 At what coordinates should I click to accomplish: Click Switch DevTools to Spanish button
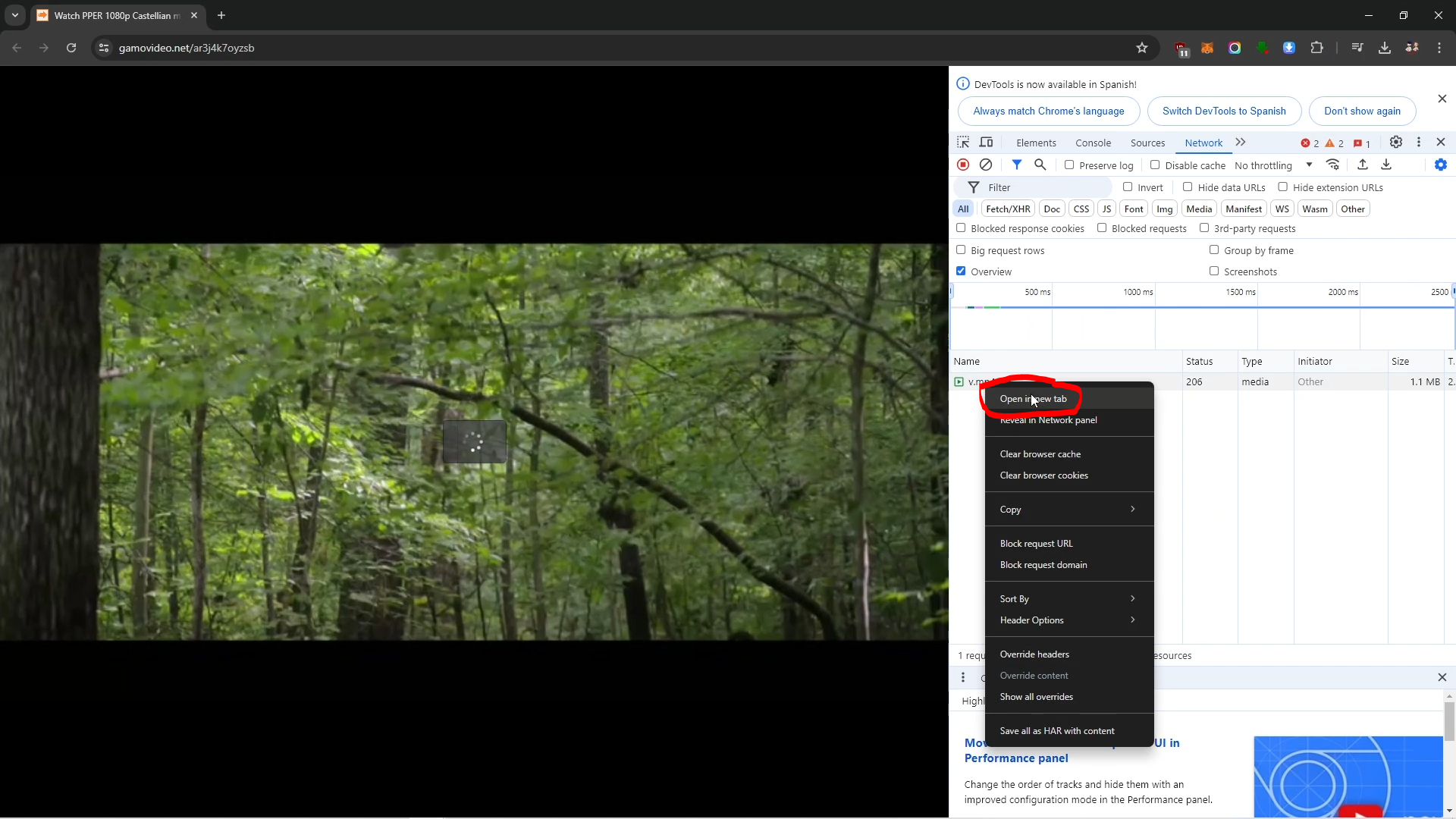pos(1224,111)
